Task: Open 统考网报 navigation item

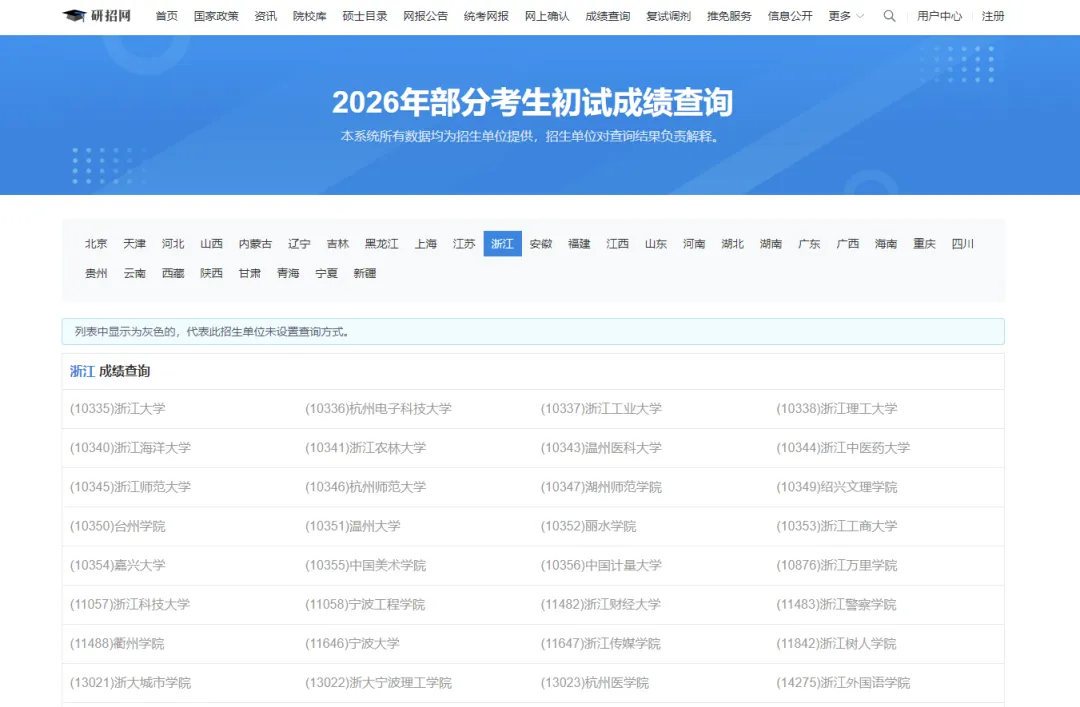Action: pos(486,16)
